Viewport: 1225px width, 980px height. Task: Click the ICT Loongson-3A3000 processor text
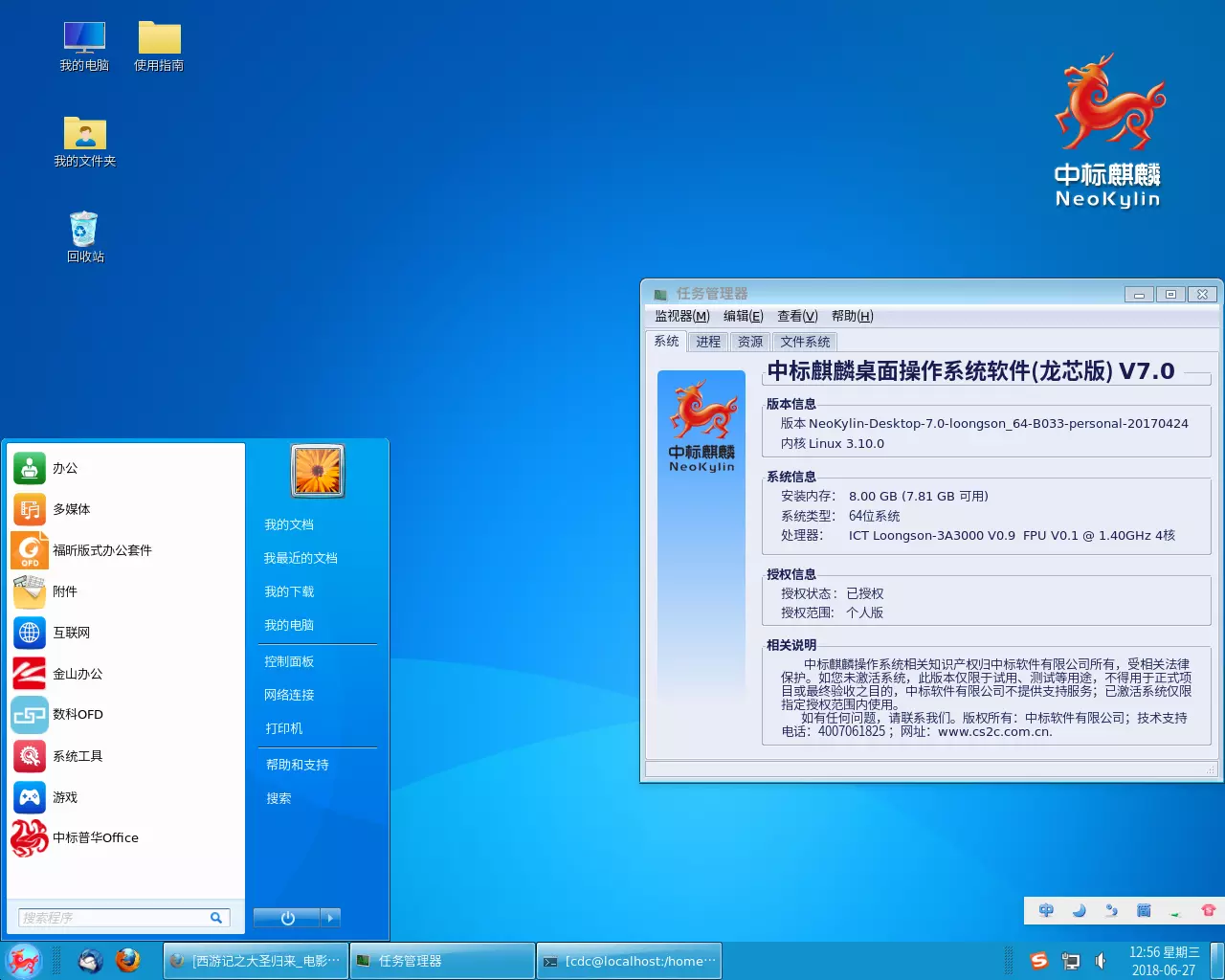[1012, 535]
